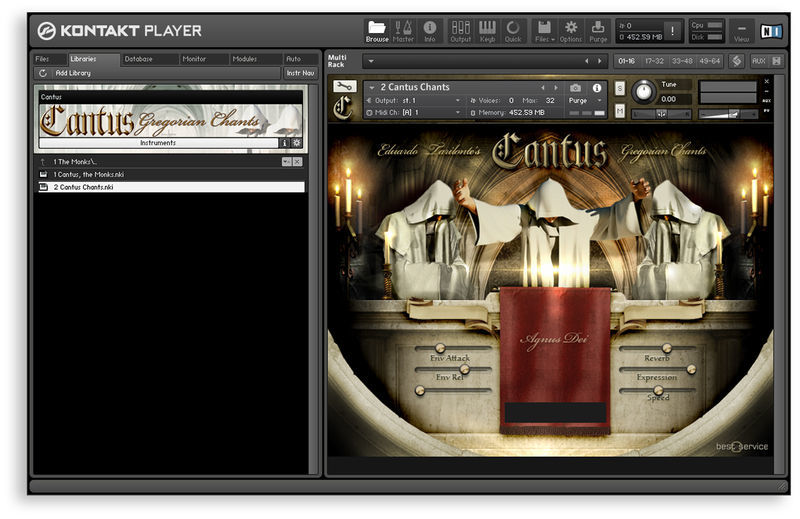Click the Tune knob

pos(644,92)
